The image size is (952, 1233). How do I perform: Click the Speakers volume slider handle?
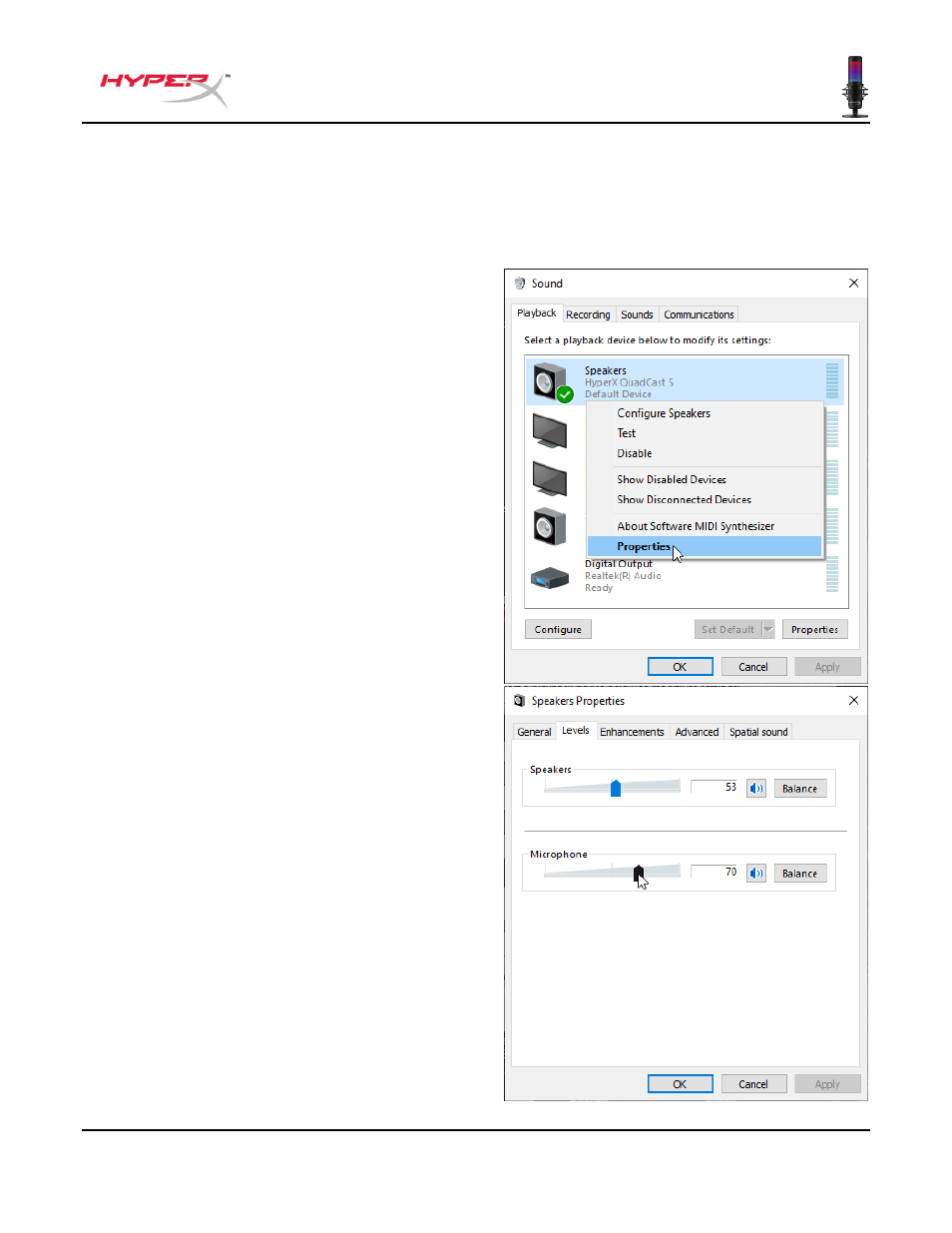[x=616, y=788]
